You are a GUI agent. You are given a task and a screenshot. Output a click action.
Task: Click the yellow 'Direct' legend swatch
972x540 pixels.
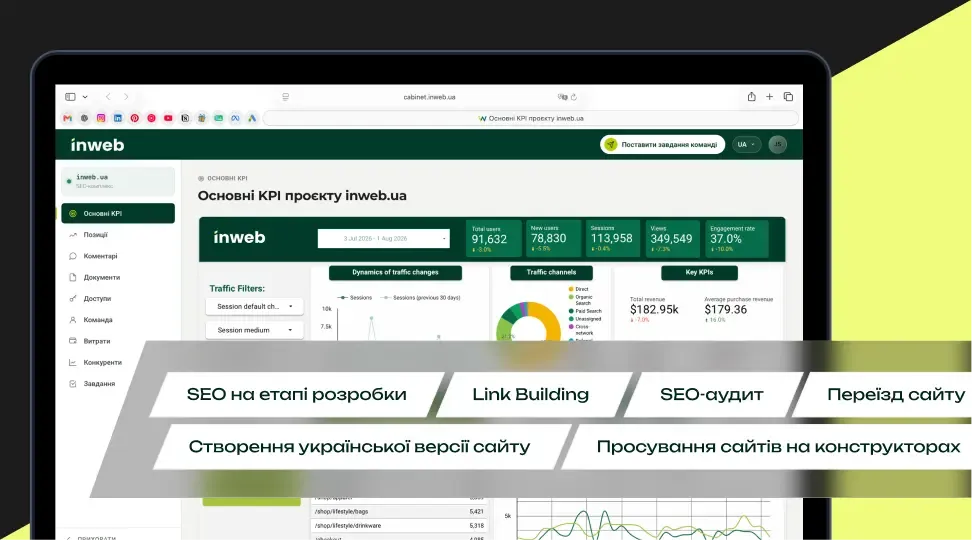(x=571, y=290)
